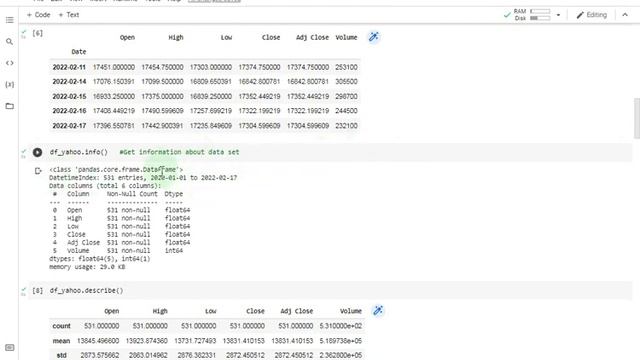Click the 'dtypes: float64(5), int64(1)' line
The image size is (640, 360).
coord(100,259)
